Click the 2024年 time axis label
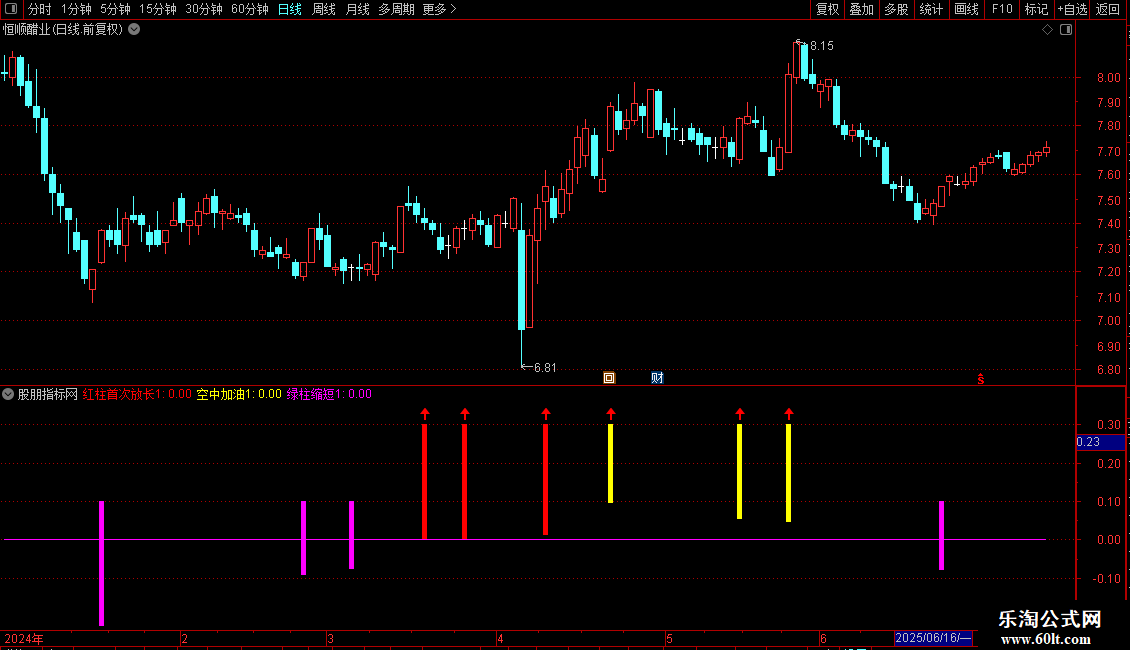Image resolution: width=1130 pixels, height=650 pixels. point(24,638)
